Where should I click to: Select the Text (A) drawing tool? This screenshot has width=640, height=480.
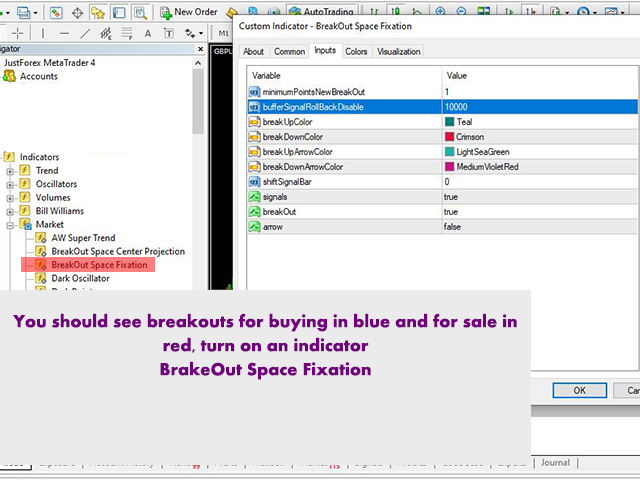click(148, 33)
